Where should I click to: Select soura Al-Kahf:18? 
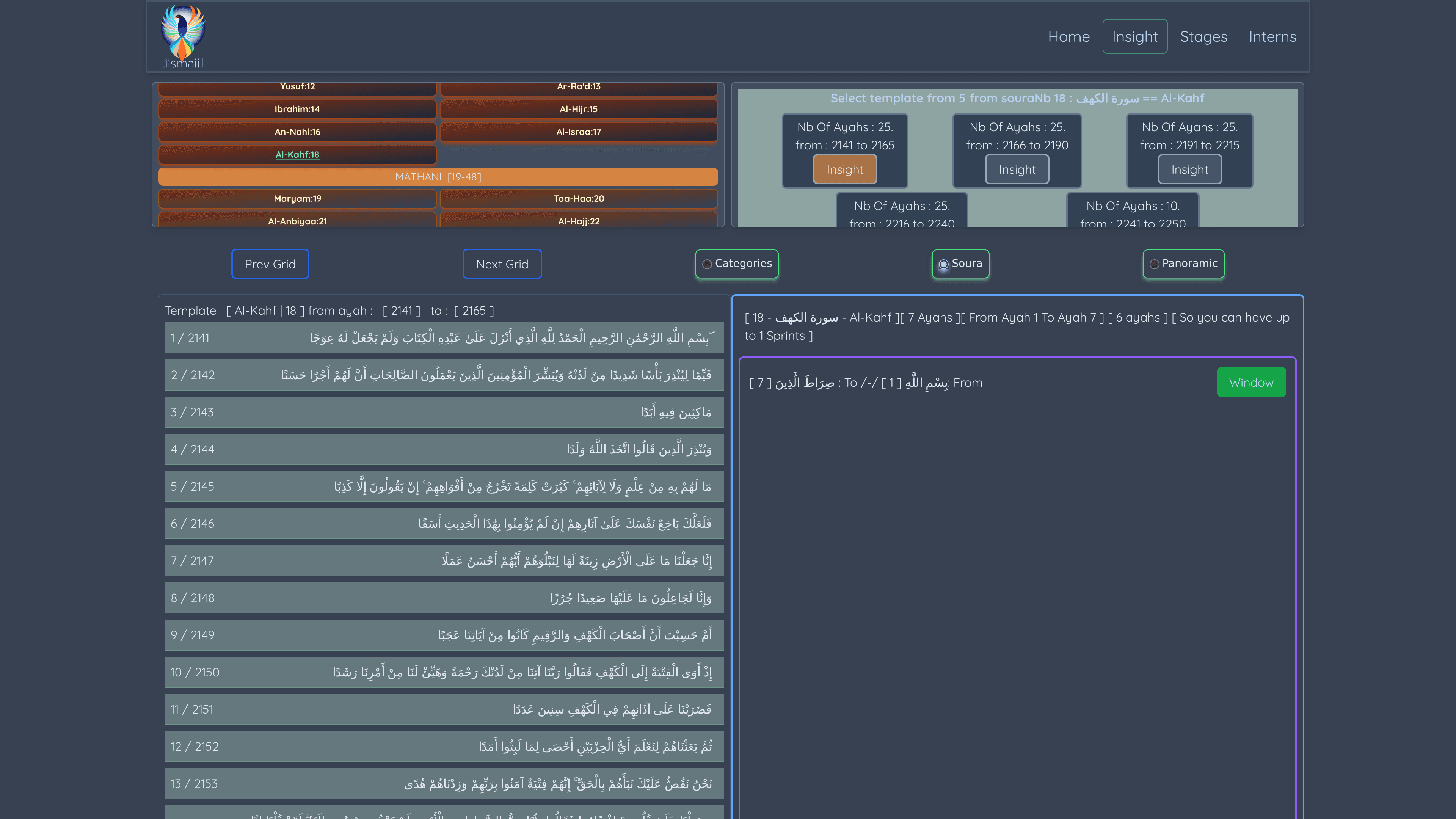(x=297, y=154)
